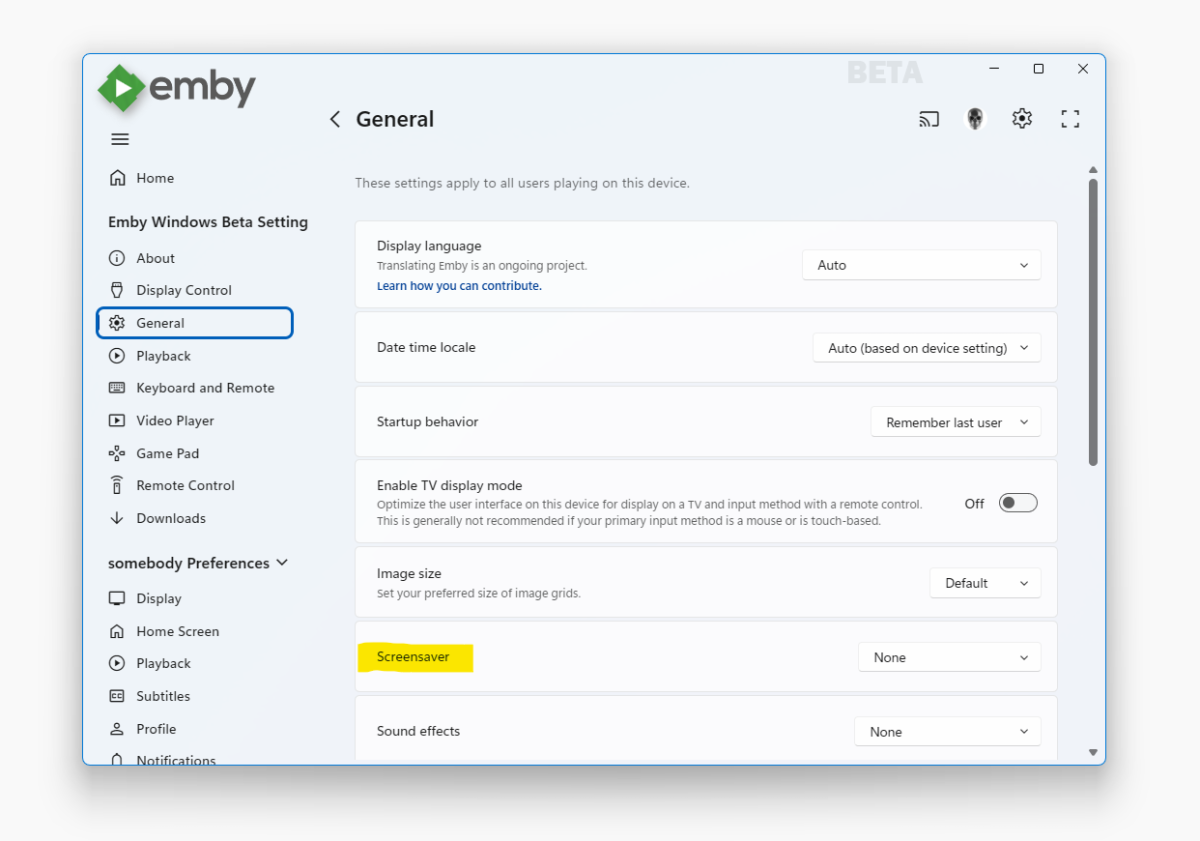The width and height of the screenshot is (1200, 841).
Task: Click the Display Control icon
Action: (117, 290)
